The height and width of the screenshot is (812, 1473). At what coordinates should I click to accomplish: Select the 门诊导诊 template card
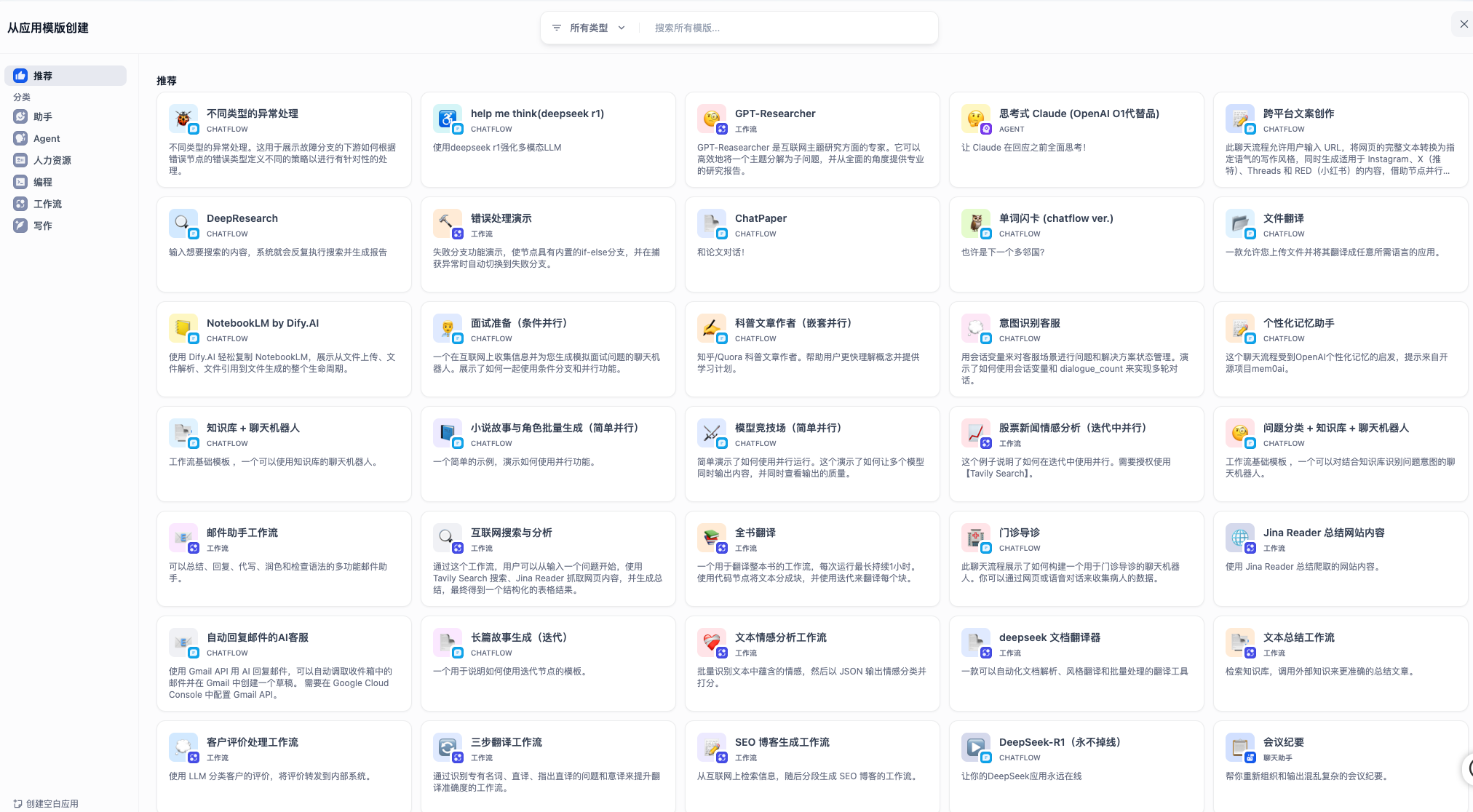[1076, 558]
